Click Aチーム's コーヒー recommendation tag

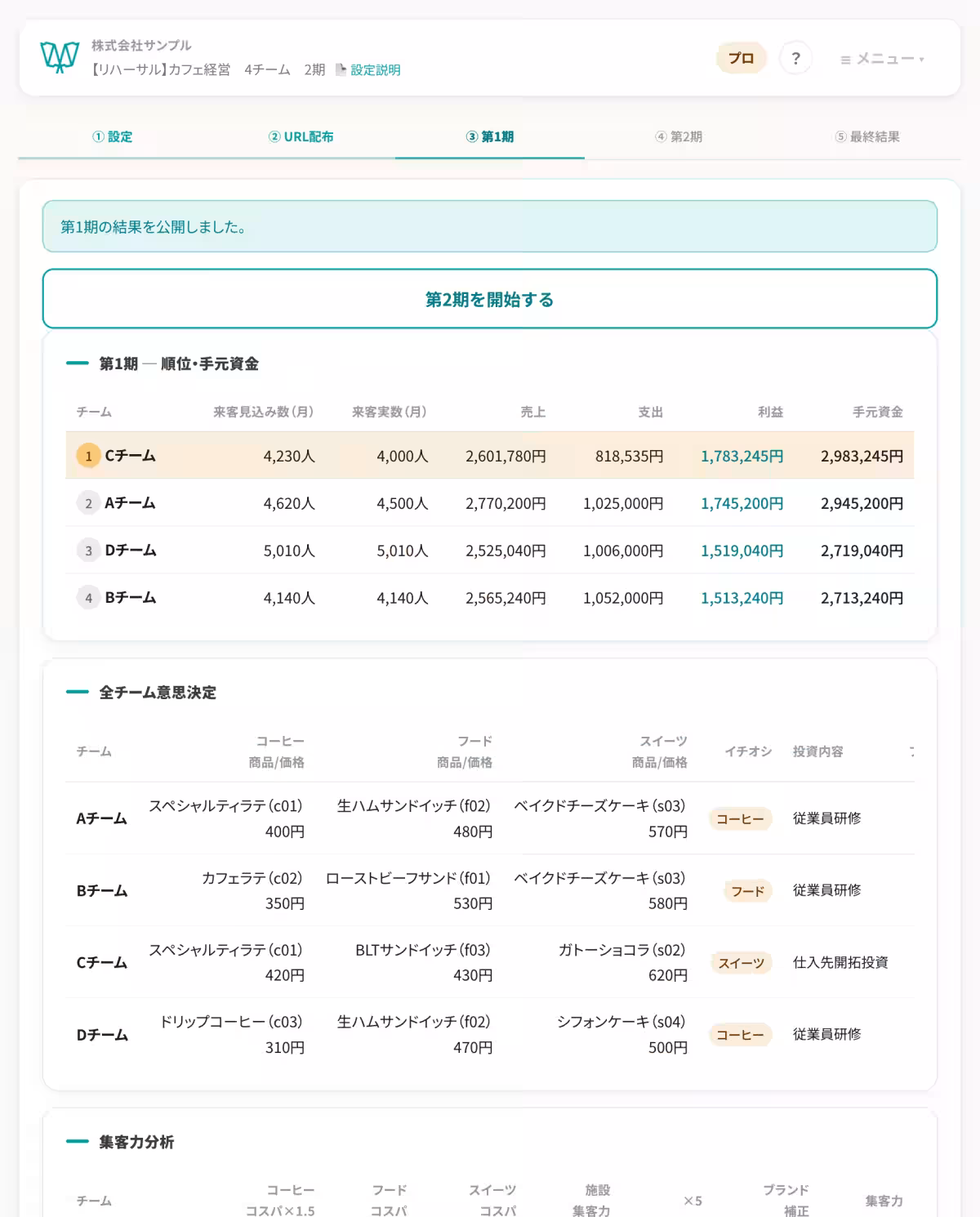point(740,818)
